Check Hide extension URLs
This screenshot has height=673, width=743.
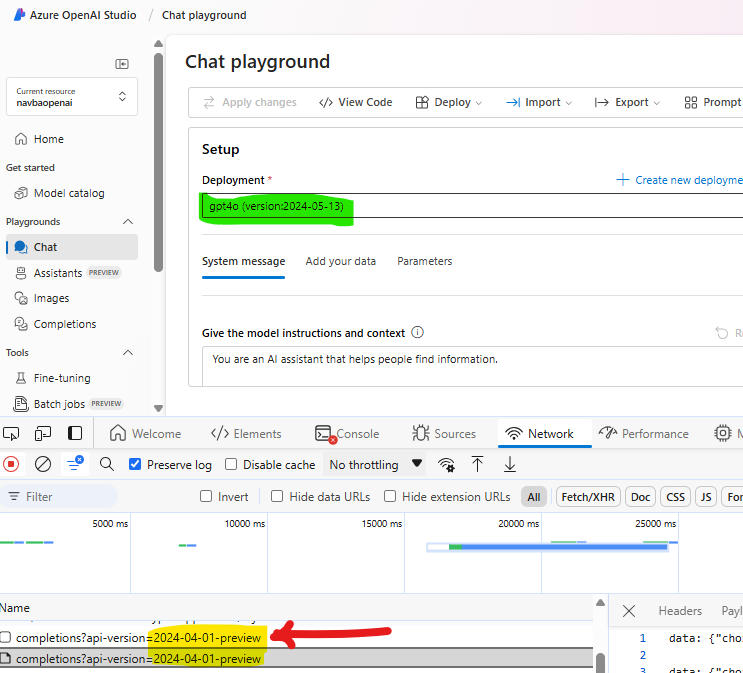[x=390, y=496]
